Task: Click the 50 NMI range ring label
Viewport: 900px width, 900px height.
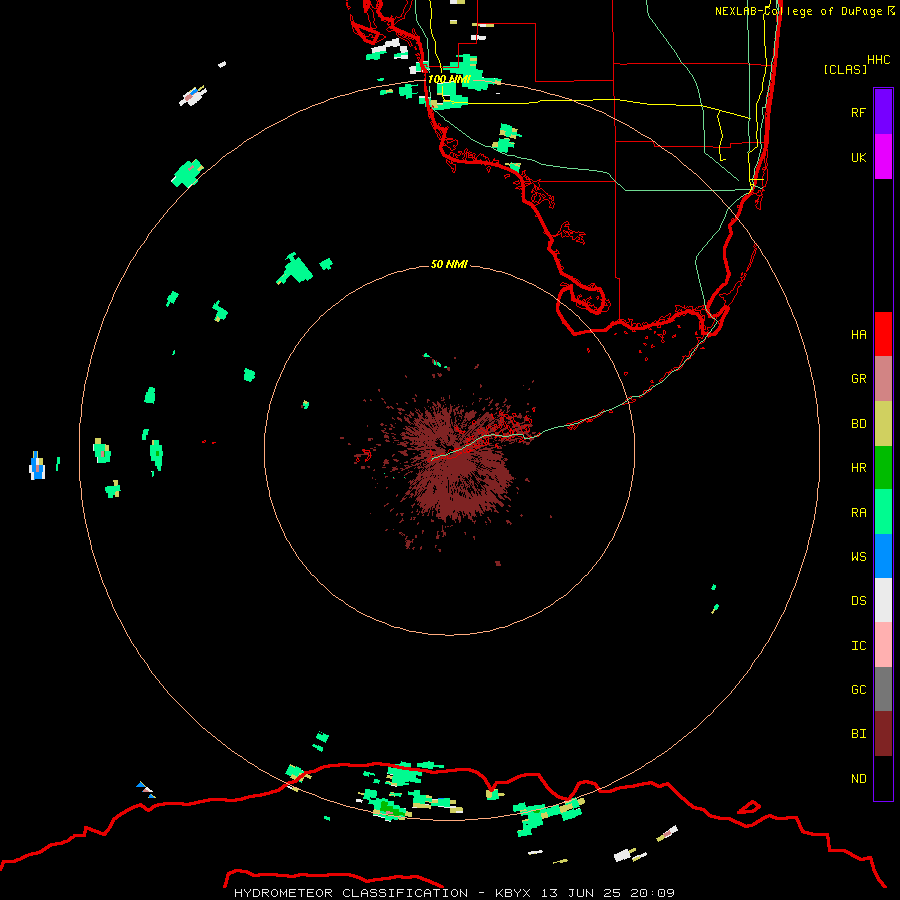Action: click(449, 264)
